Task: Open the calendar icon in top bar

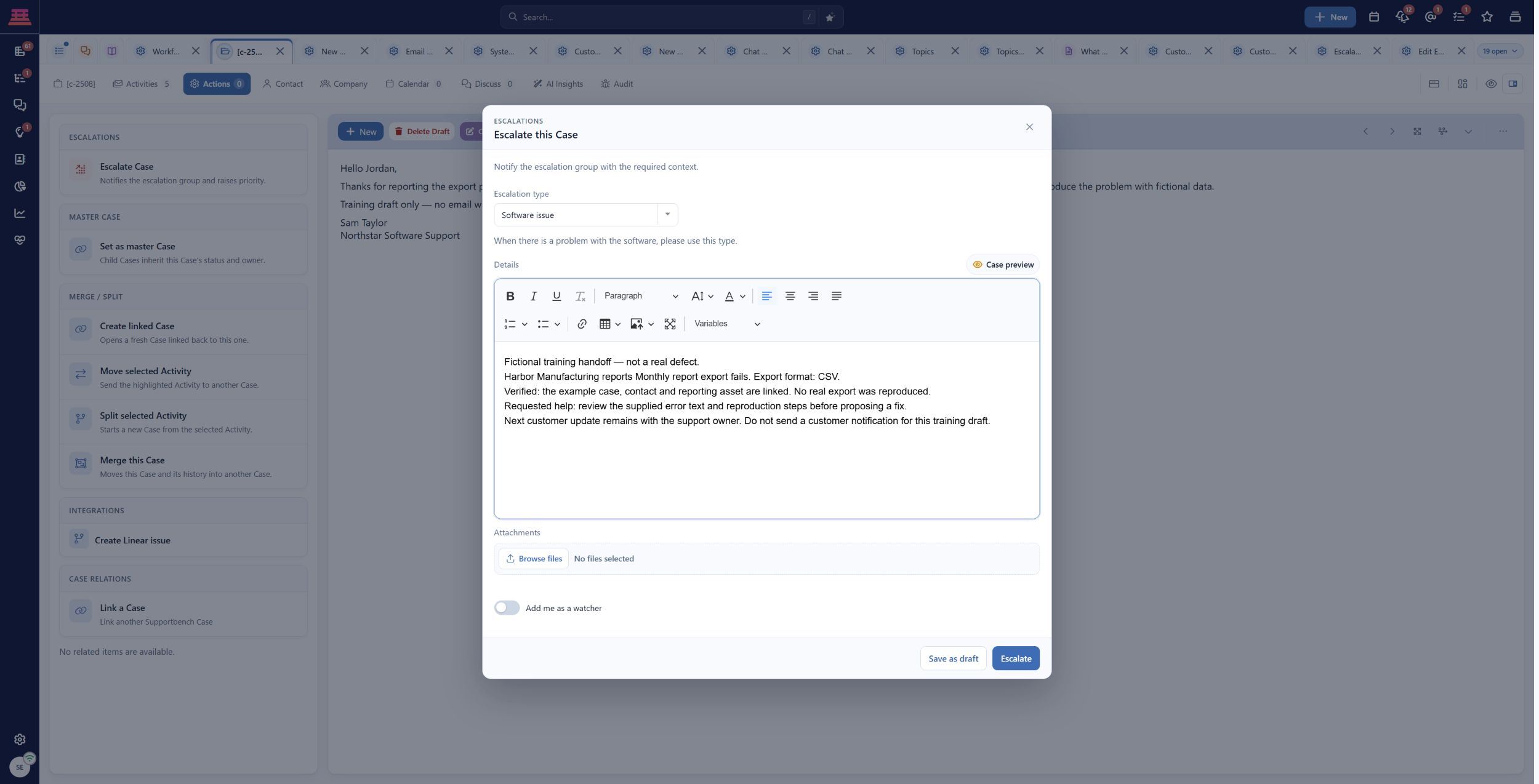Action: pyautogui.click(x=1373, y=17)
